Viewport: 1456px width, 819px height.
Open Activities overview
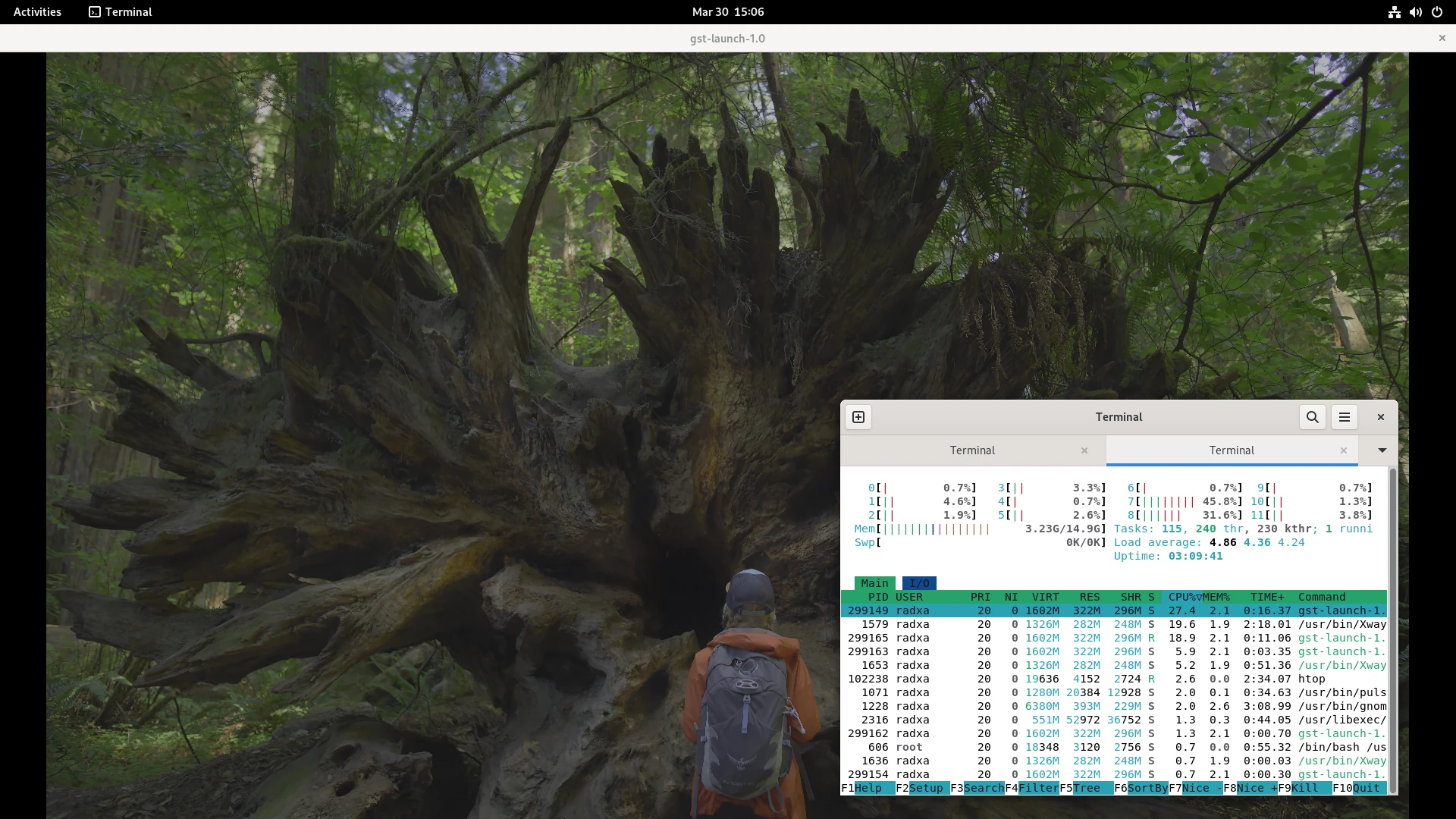click(37, 12)
